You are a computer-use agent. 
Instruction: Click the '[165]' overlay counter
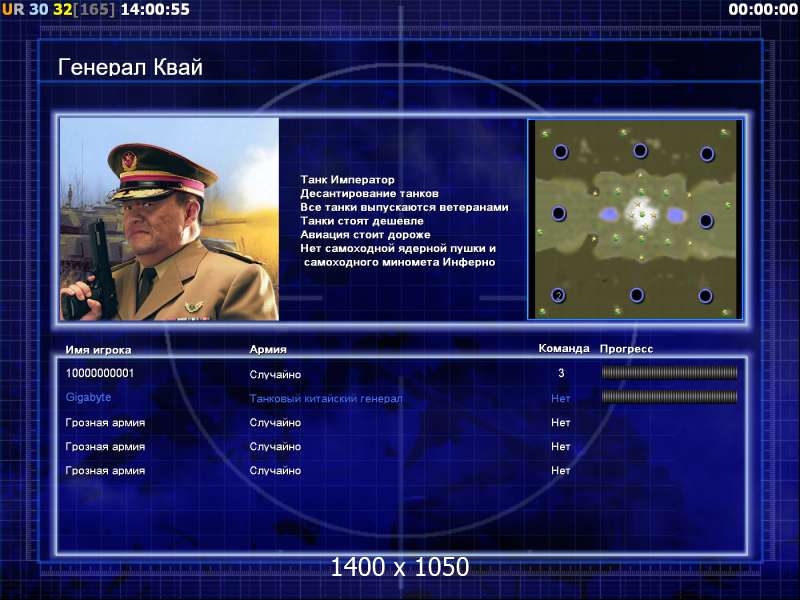point(94,9)
